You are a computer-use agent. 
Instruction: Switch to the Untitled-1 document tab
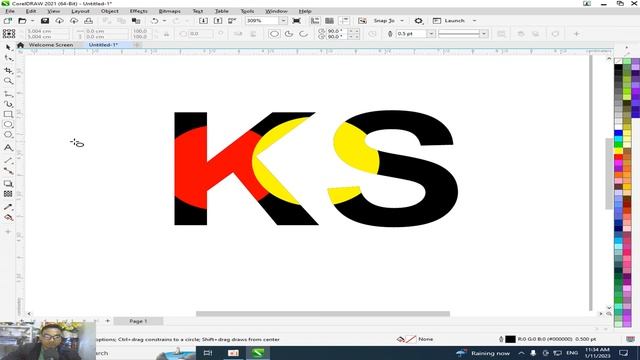click(x=103, y=45)
